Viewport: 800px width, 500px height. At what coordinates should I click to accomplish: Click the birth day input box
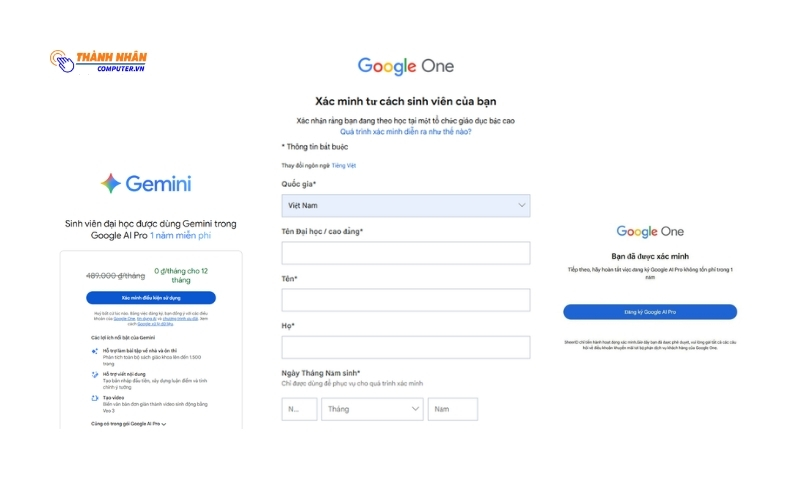pos(299,409)
